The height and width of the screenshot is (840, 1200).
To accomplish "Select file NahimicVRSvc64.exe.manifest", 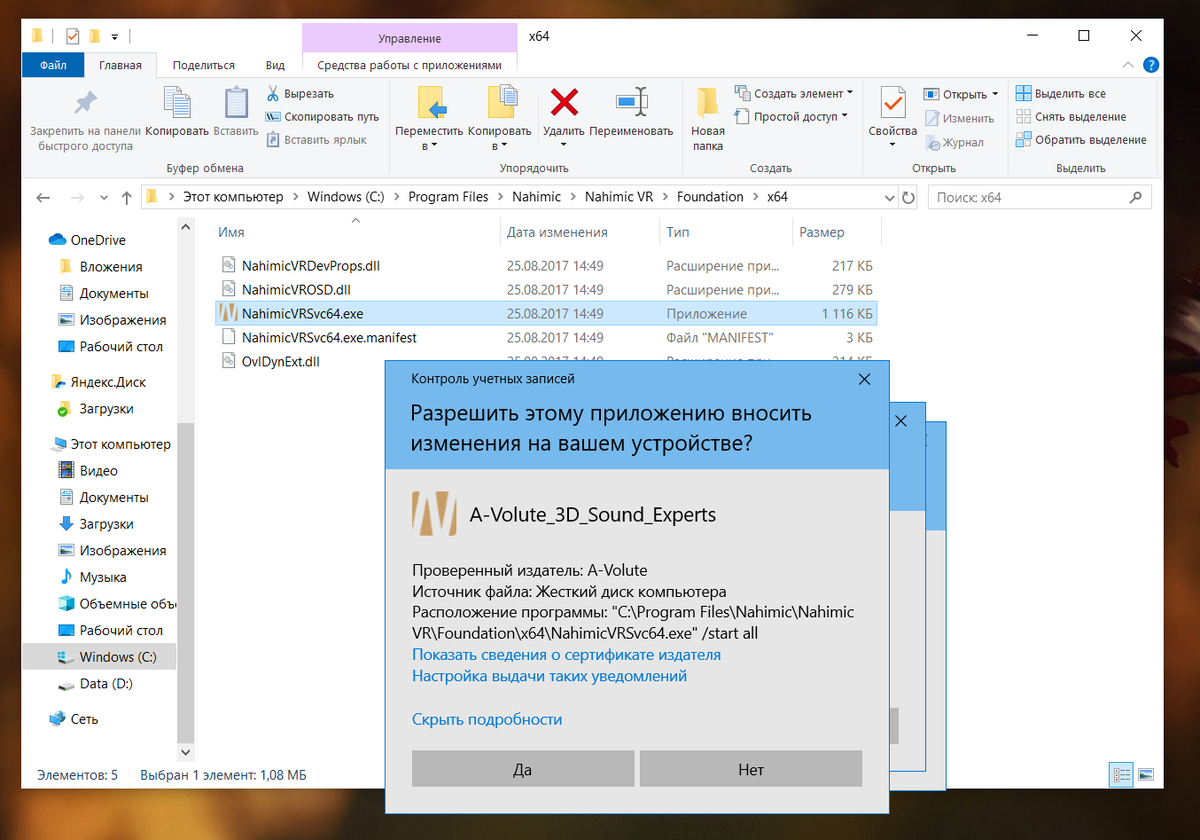I will 329,338.
